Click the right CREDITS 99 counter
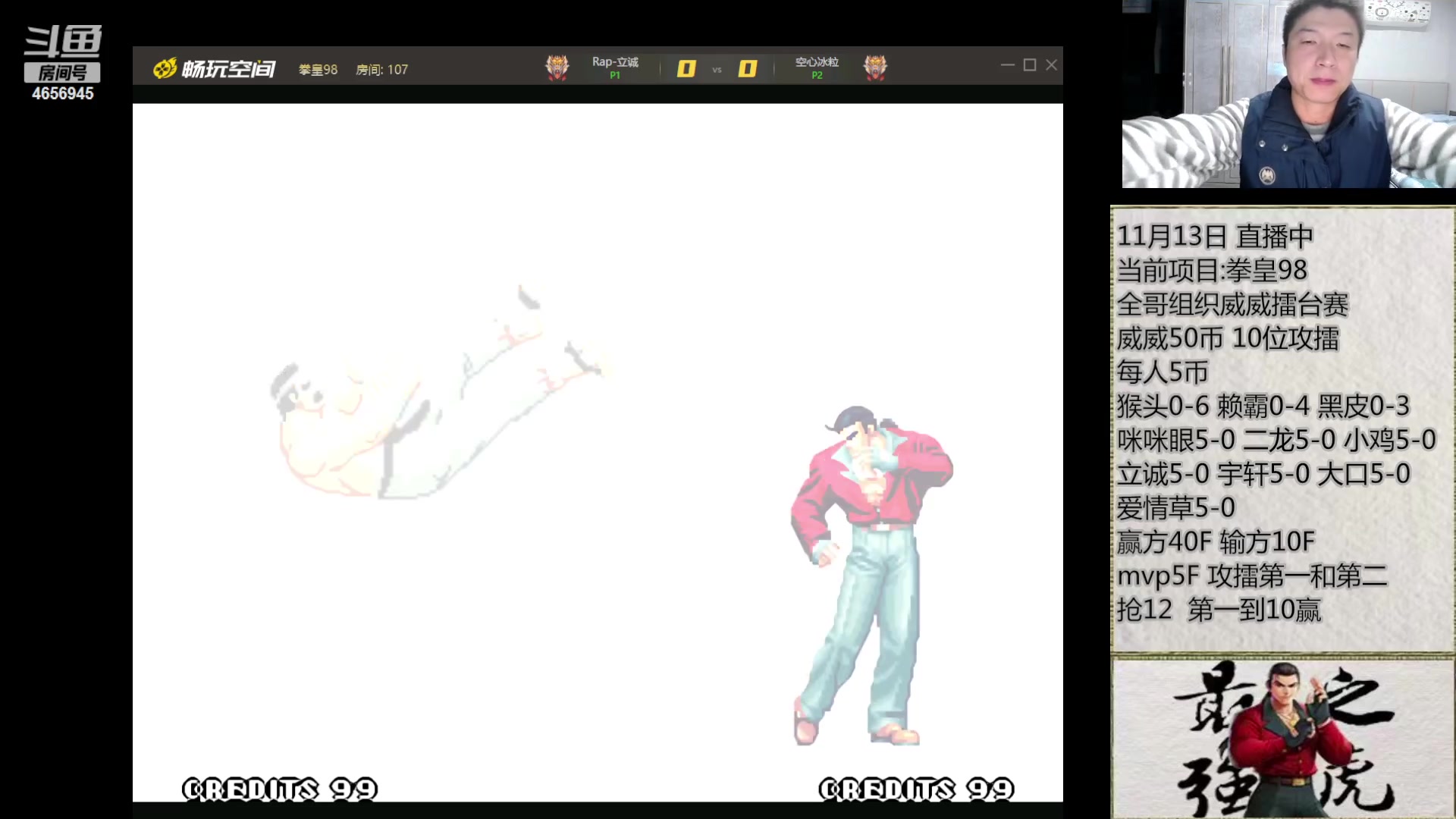This screenshot has height=819, width=1456. [x=916, y=789]
